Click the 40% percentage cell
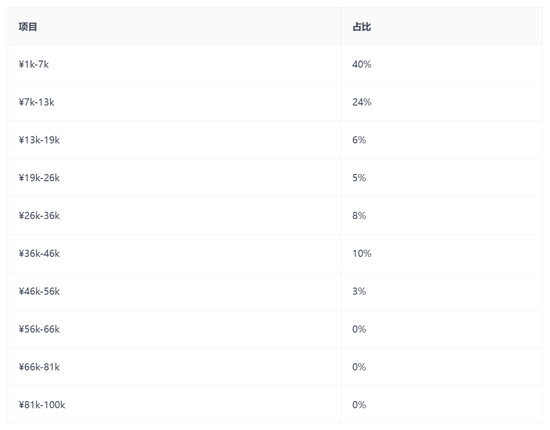 tap(362, 65)
